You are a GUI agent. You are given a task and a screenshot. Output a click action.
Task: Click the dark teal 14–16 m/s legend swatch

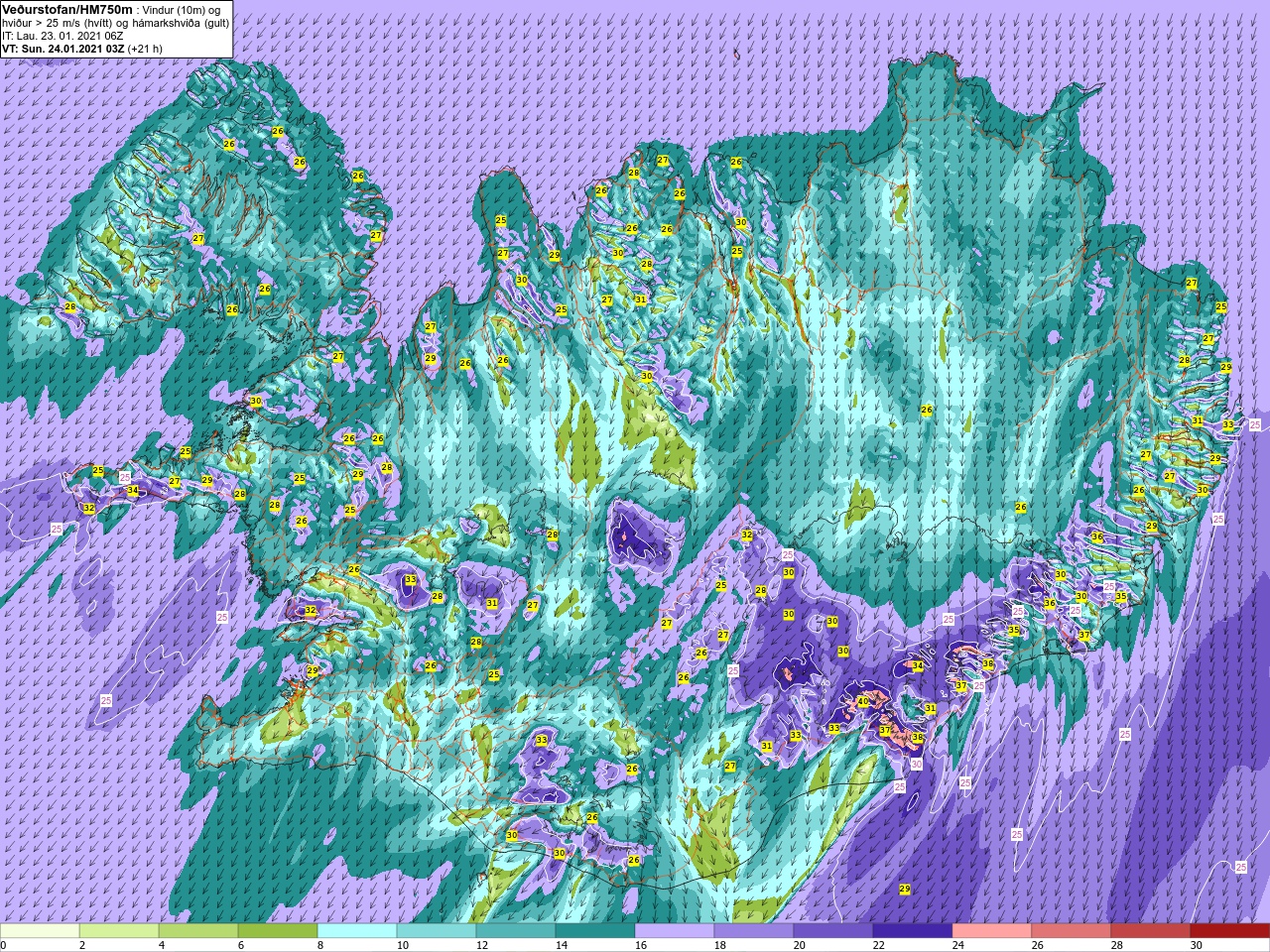pos(595,931)
